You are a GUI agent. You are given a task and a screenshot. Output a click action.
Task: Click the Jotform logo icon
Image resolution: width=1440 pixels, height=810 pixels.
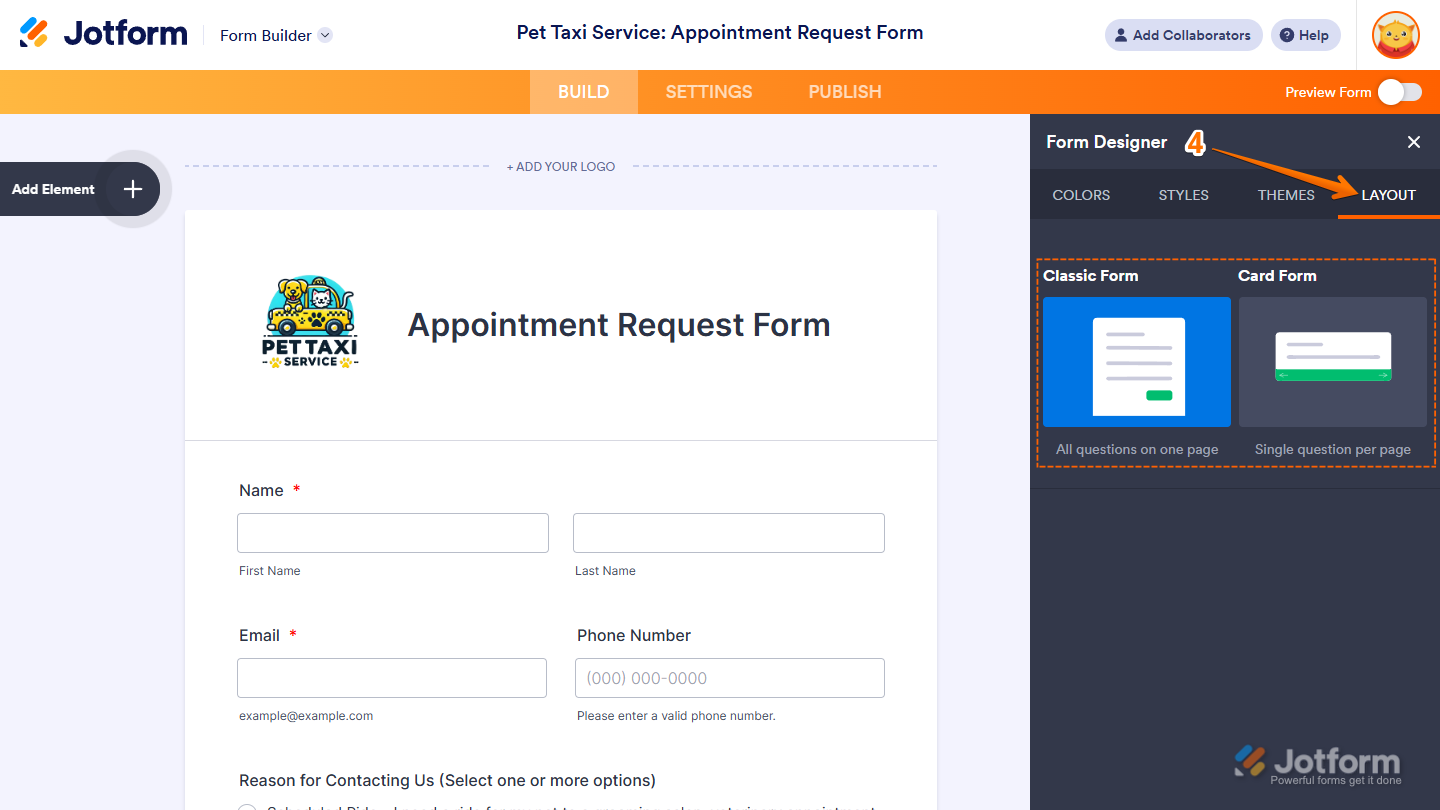point(34,33)
